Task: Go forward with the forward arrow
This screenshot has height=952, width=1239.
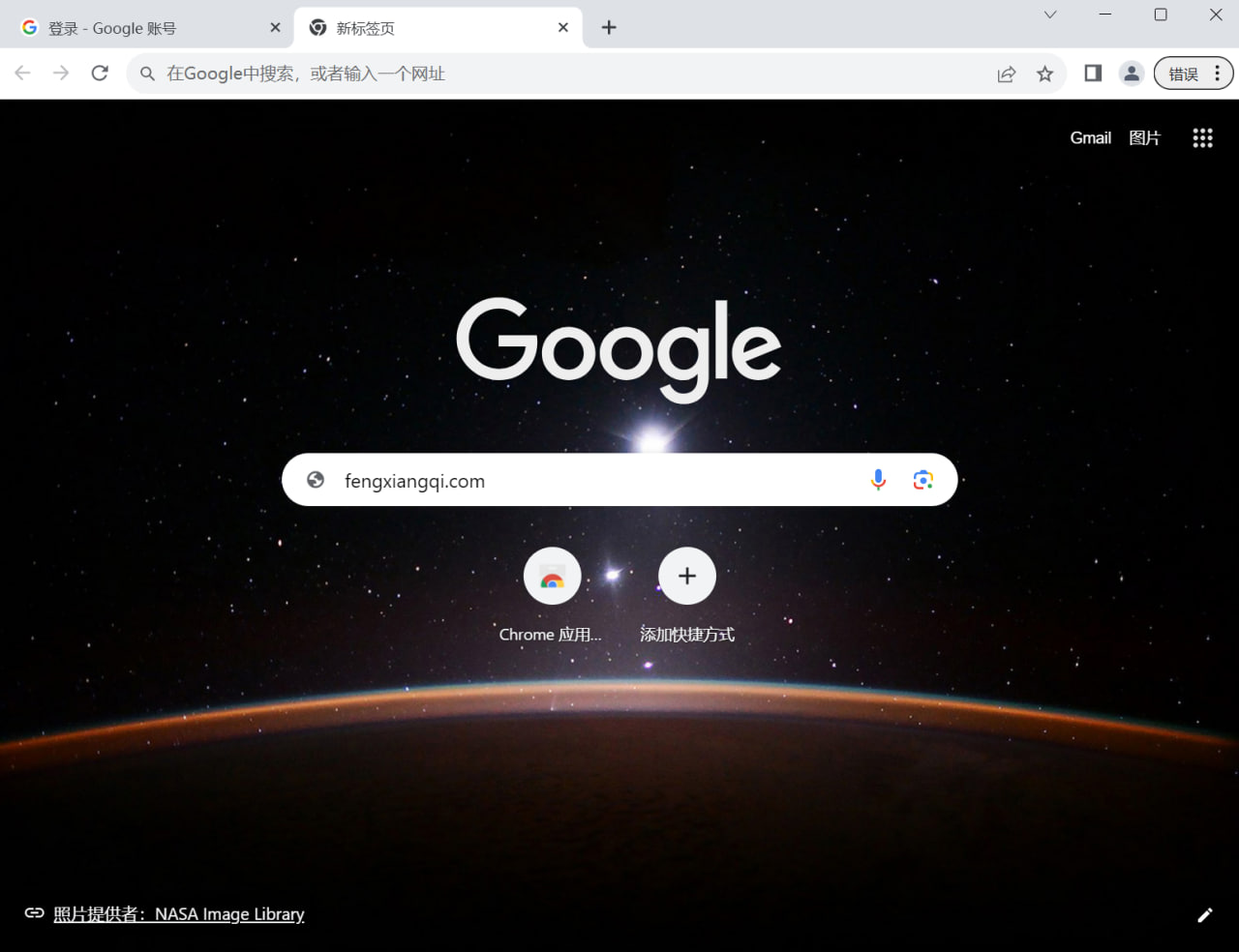Action: click(61, 74)
